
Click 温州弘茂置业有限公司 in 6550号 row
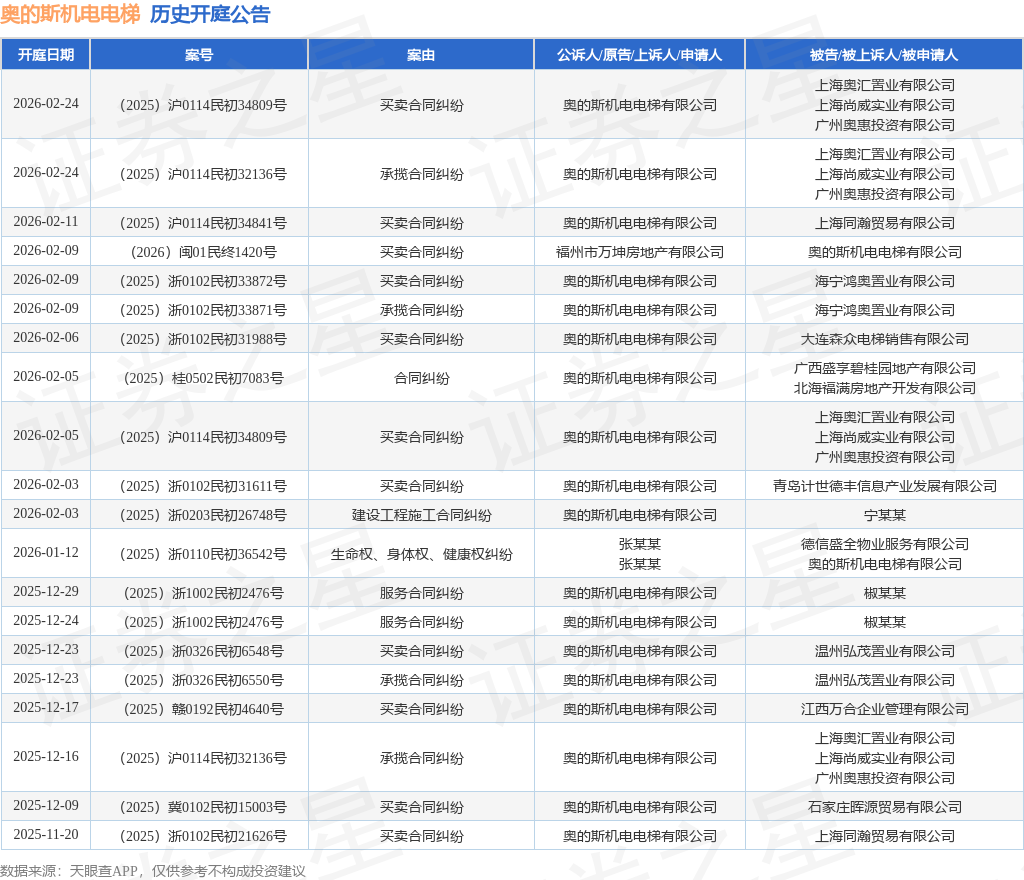[x=884, y=680]
